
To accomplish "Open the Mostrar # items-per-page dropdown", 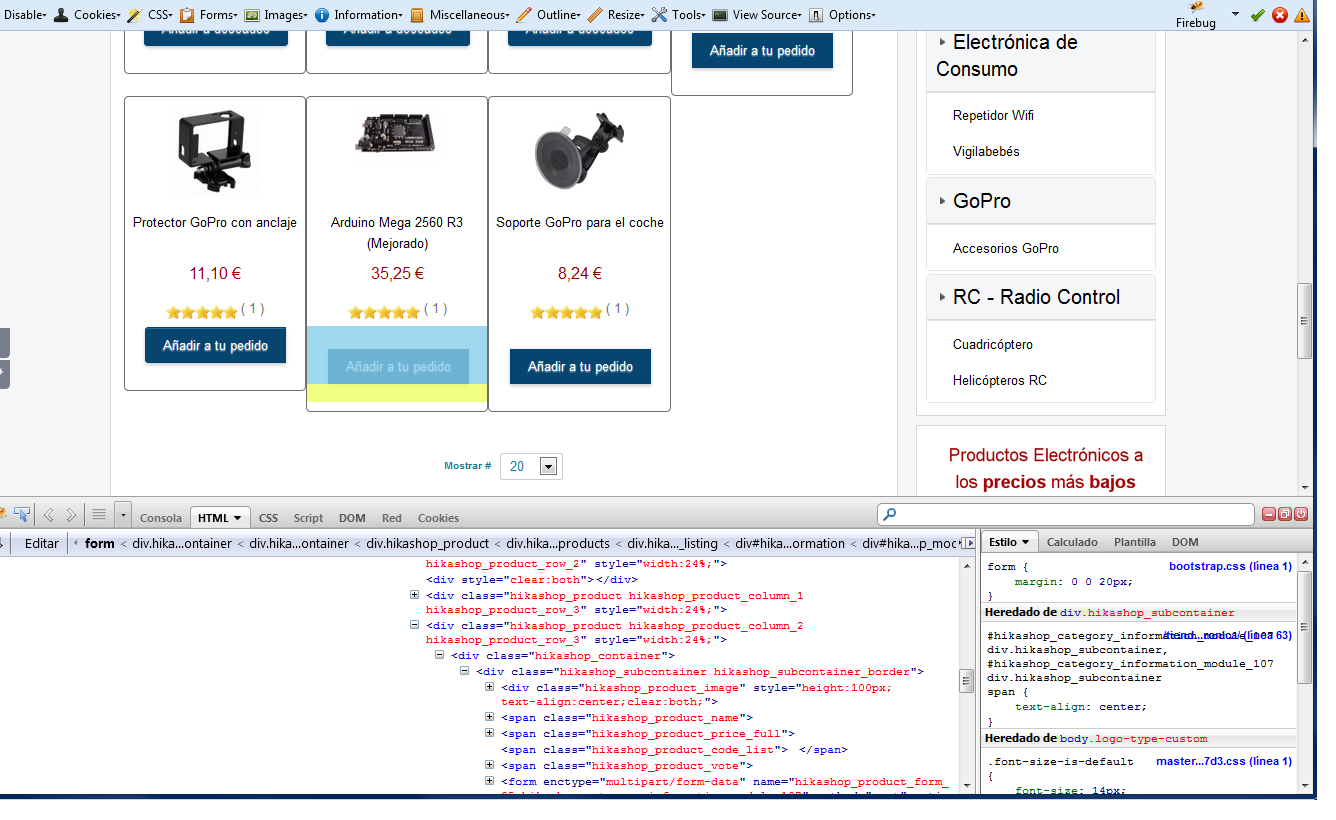I will point(531,466).
